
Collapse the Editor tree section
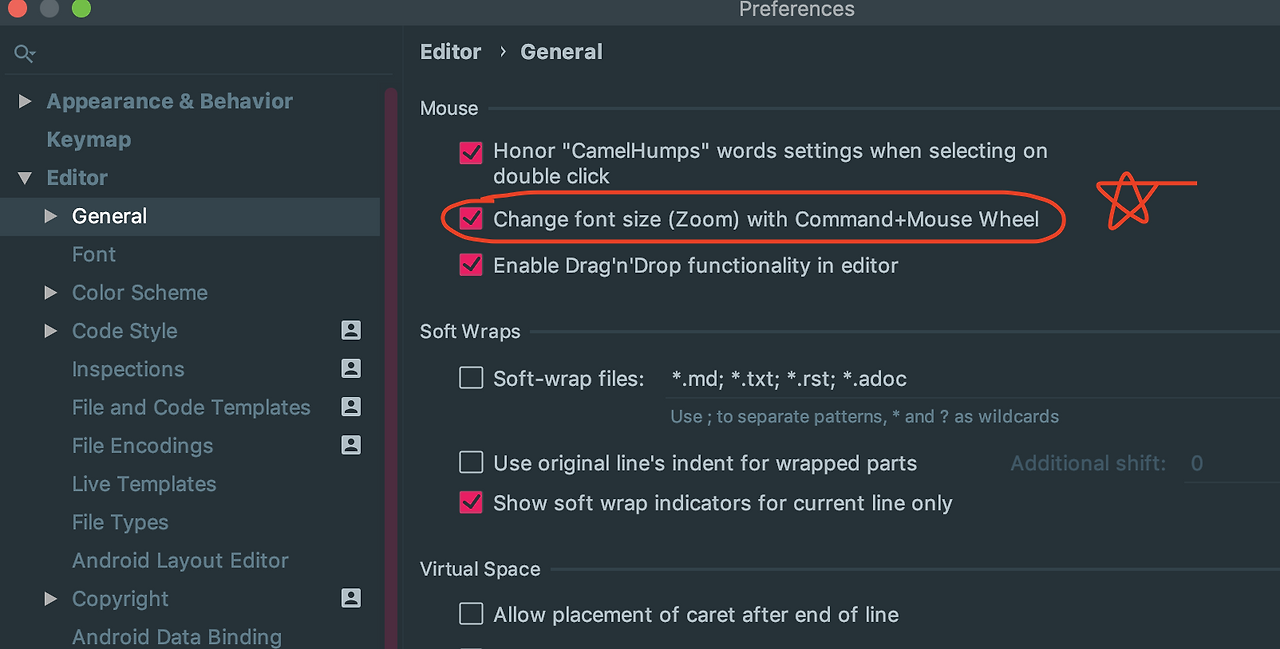pyautogui.click(x=26, y=178)
